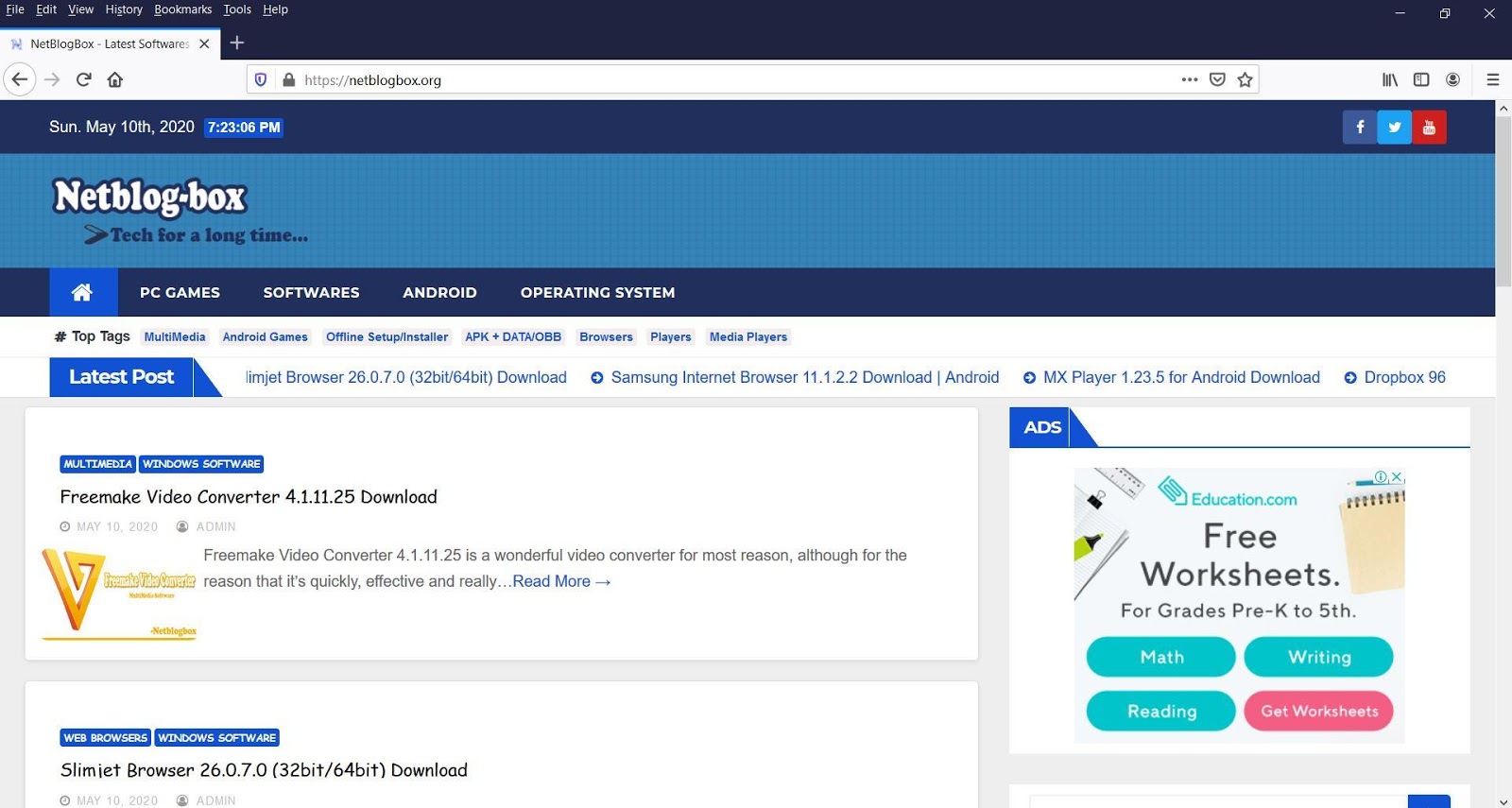1512x808 pixels.
Task: Open the Help menu
Action: coord(275,9)
